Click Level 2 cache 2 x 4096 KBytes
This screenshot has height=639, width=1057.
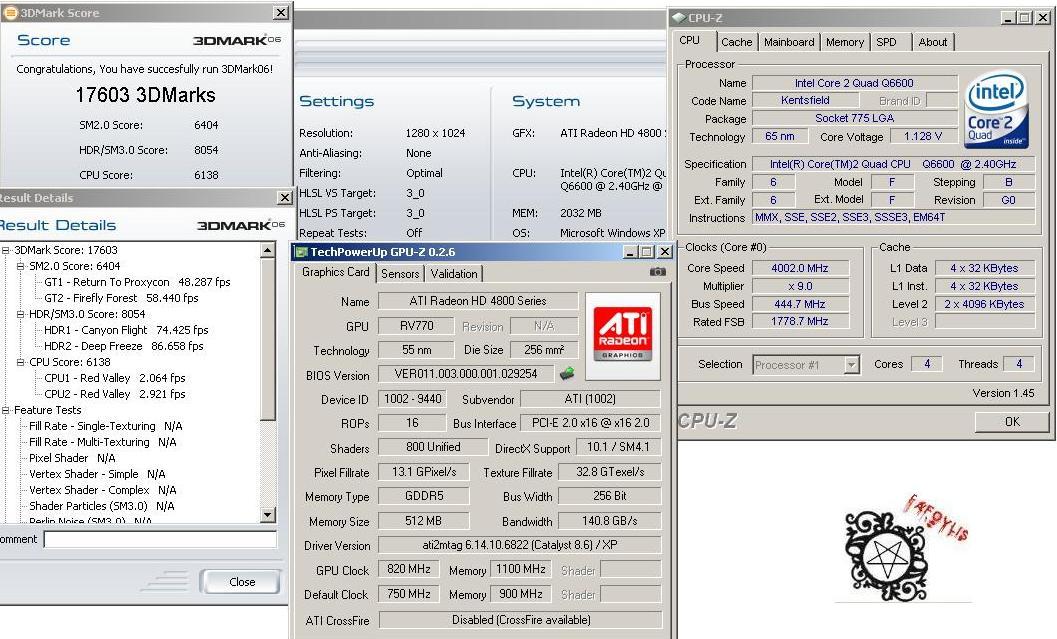coord(984,304)
